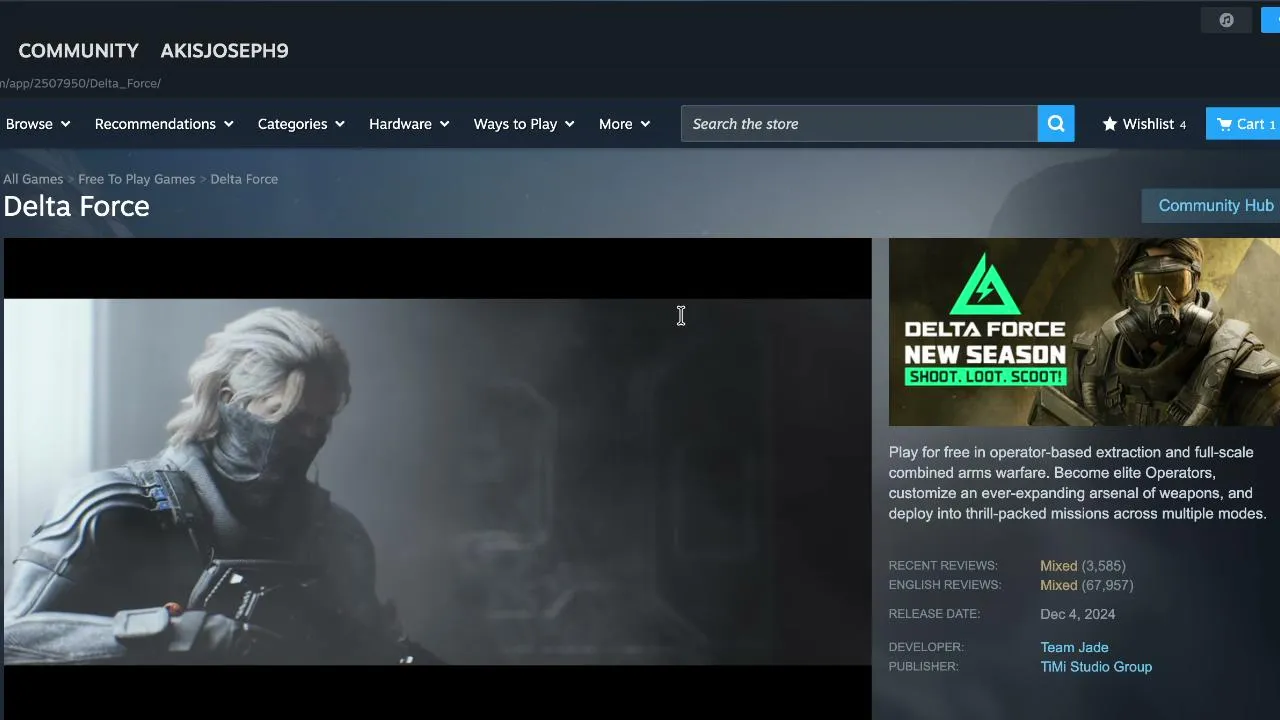Open the AKISJOSEPH9 profile menu

point(224,51)
